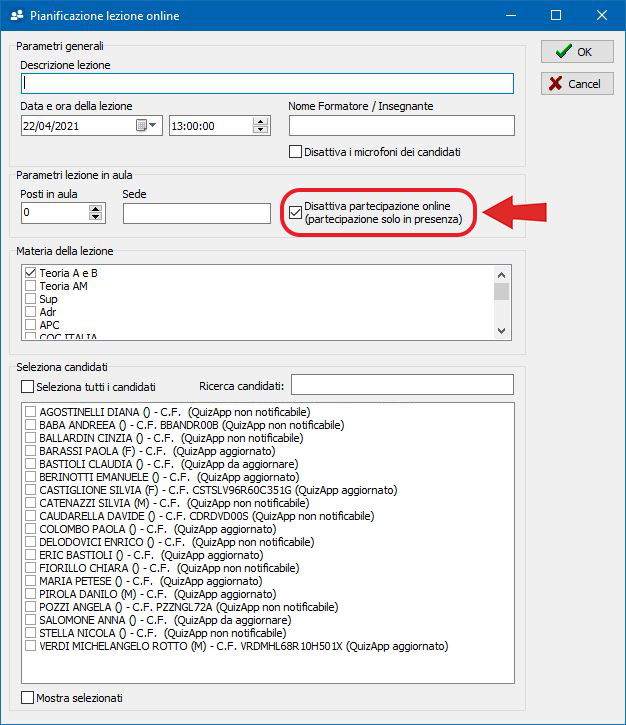Check the Teoria AM subject
The image size is (626, 725).
coord(30,286)
